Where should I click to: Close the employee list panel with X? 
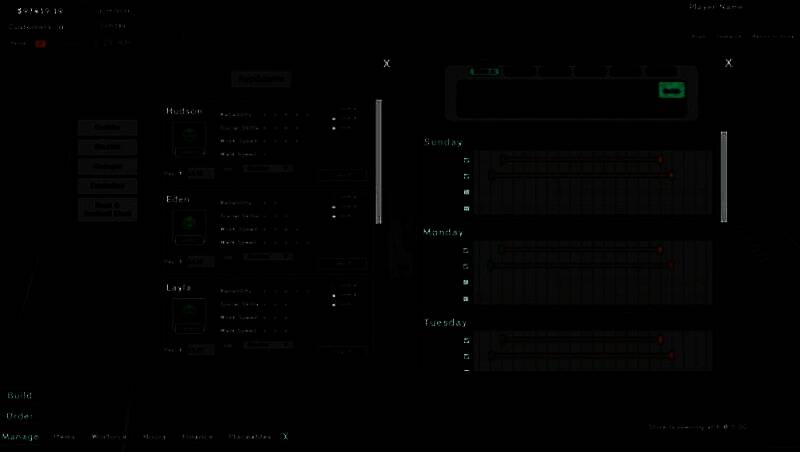387,63
